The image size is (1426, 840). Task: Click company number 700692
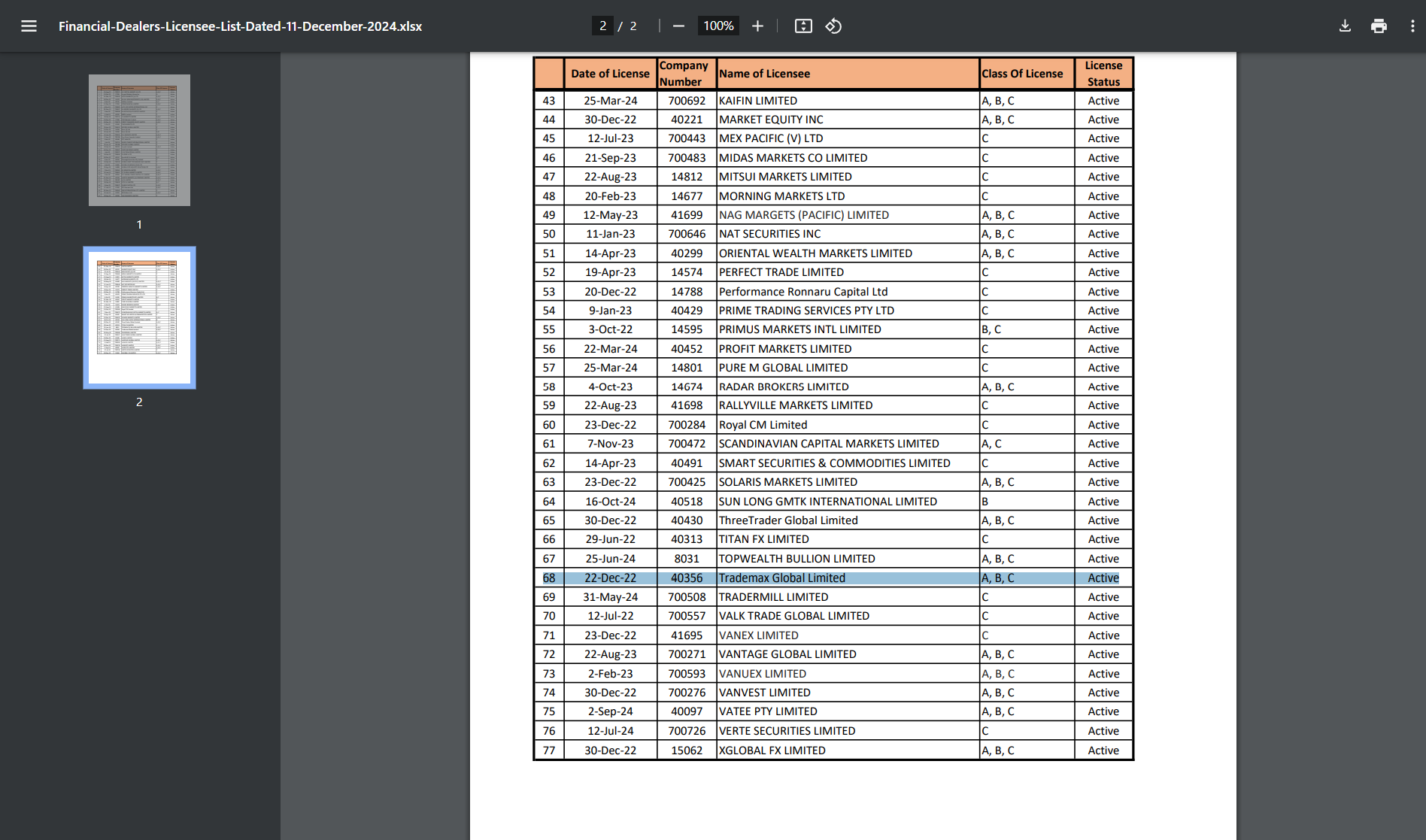(x=687, y=101)
